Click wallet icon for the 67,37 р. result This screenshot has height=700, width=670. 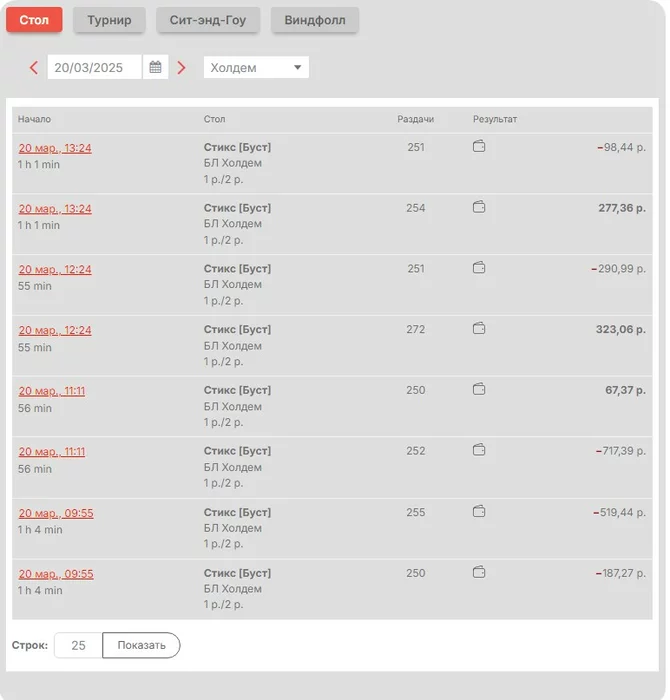479,390
